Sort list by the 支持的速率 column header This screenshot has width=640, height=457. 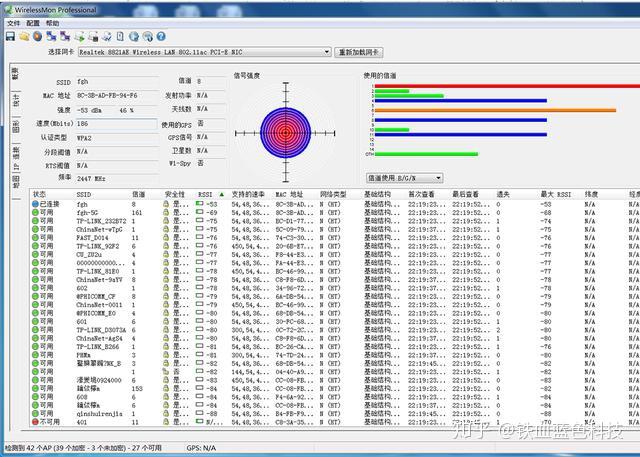point(248,195)
